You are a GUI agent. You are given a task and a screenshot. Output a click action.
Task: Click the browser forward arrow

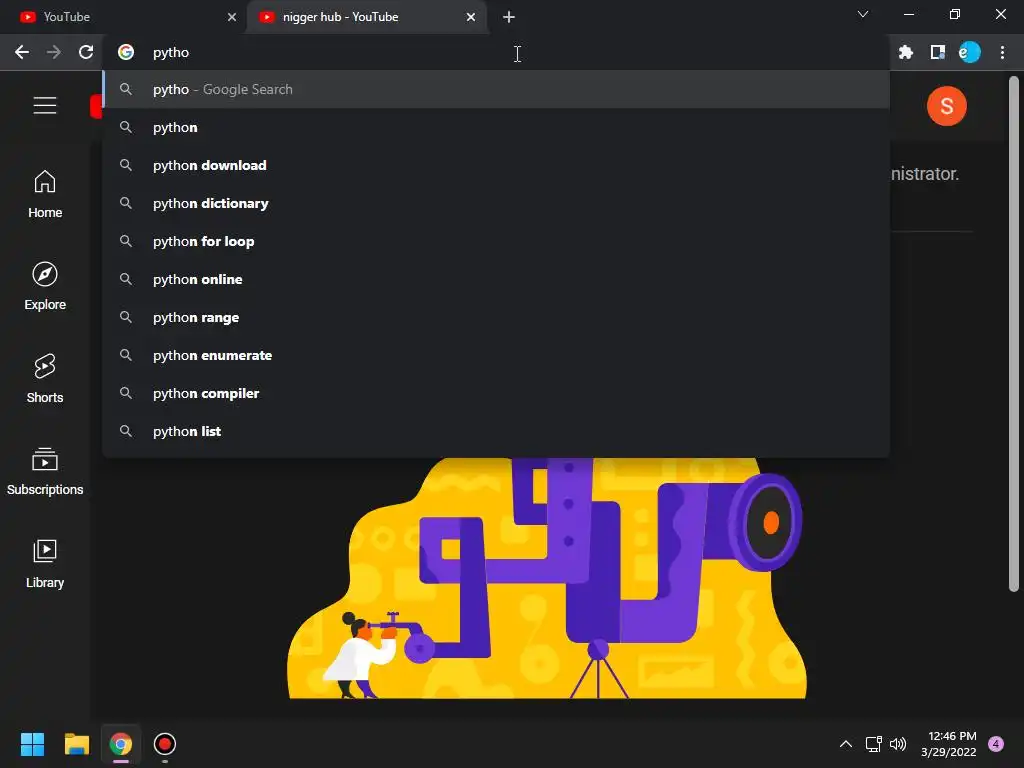point(54,52)
